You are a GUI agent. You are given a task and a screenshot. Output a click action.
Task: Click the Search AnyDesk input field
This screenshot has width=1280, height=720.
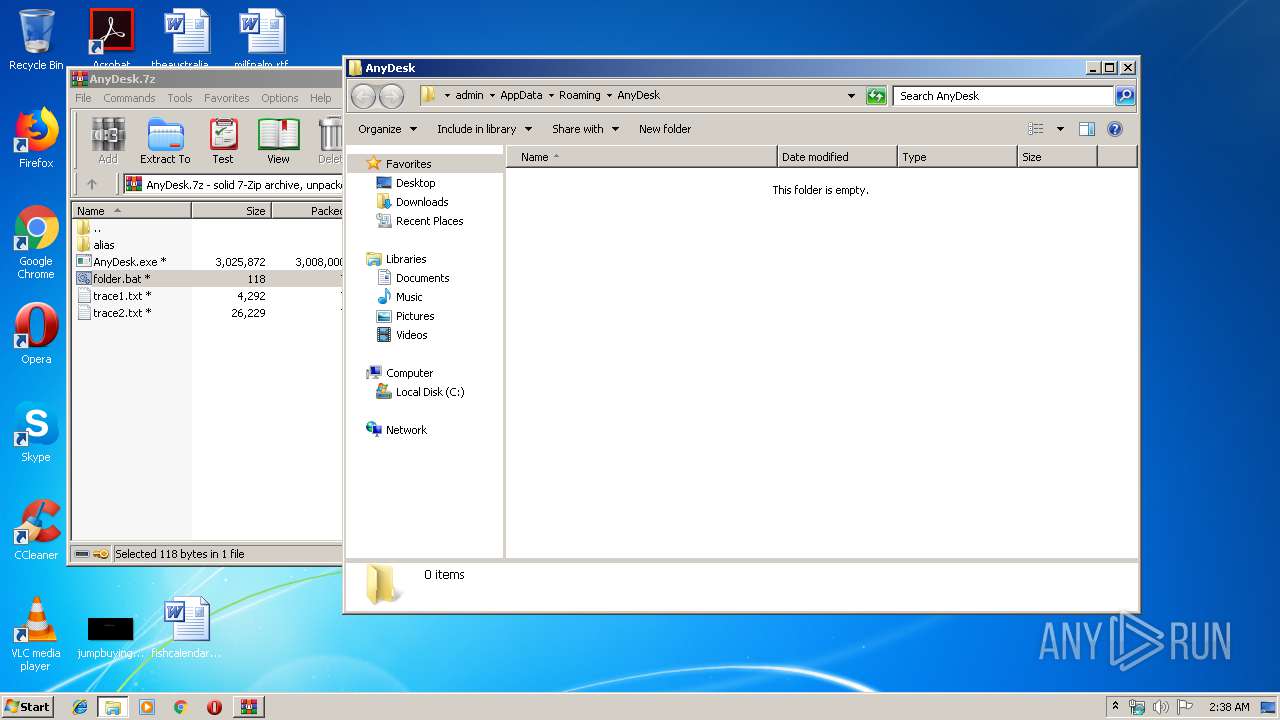point(1003,96)
